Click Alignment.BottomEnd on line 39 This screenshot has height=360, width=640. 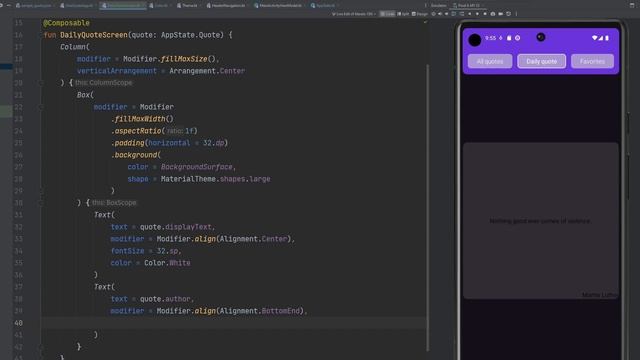tap(260, 311)
